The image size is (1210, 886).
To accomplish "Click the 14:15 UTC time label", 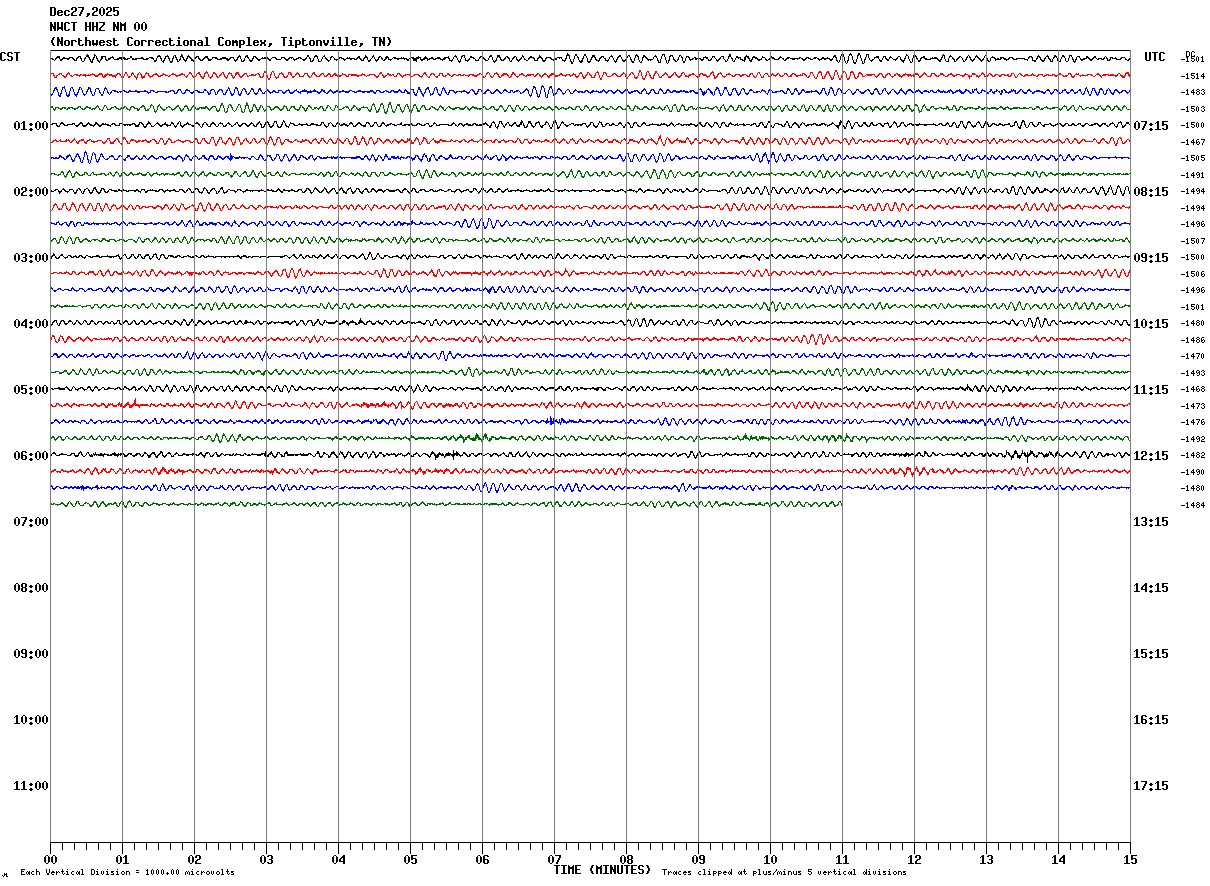I will (x=1151, y=588).
